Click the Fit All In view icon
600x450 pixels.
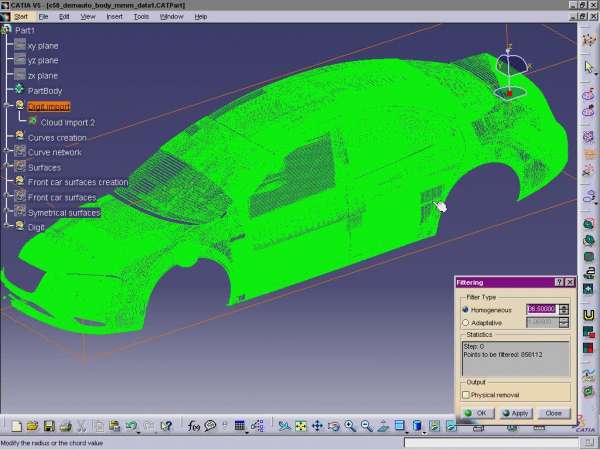point(300,426)
